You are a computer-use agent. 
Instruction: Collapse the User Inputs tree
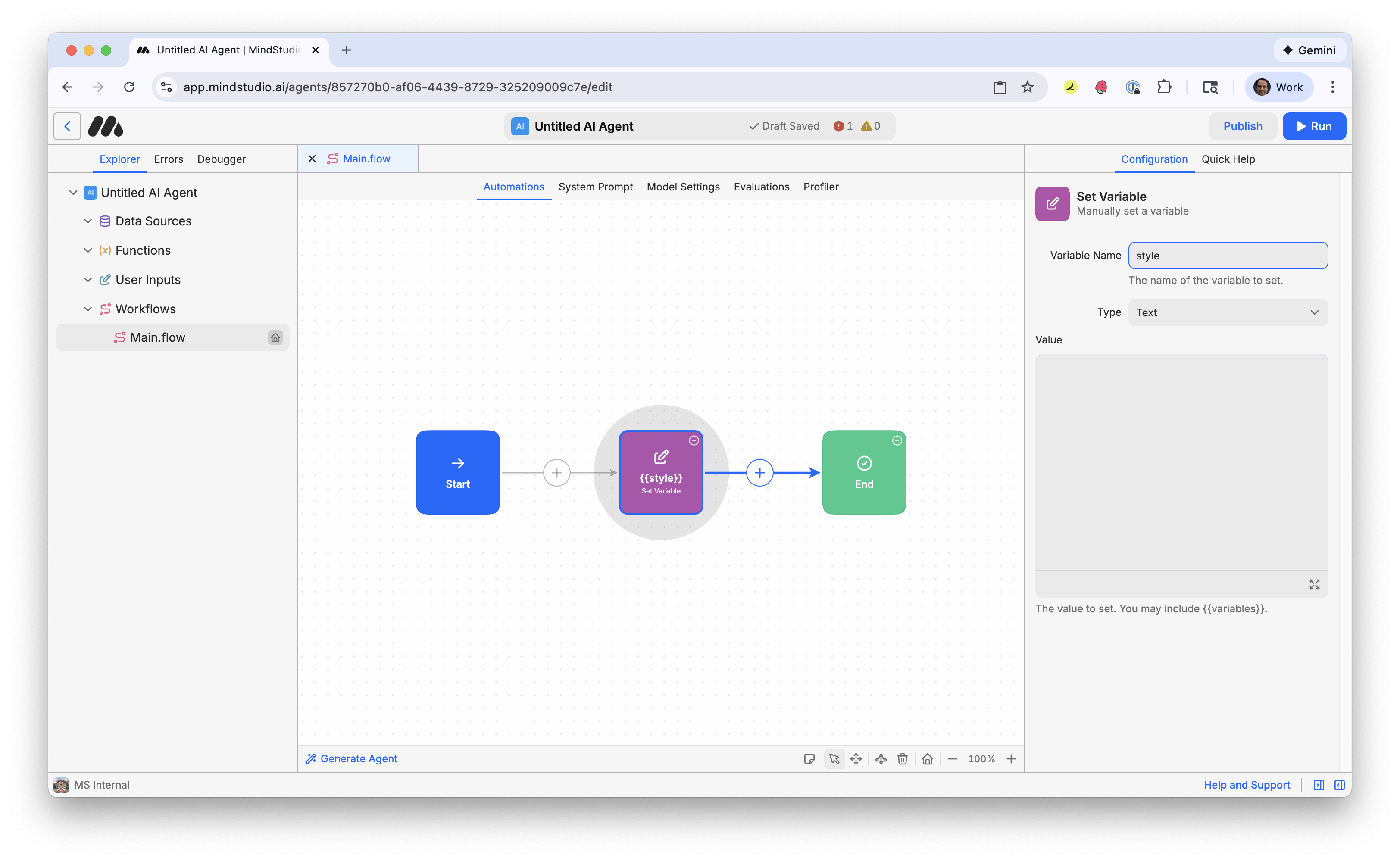tap(88, 280)
